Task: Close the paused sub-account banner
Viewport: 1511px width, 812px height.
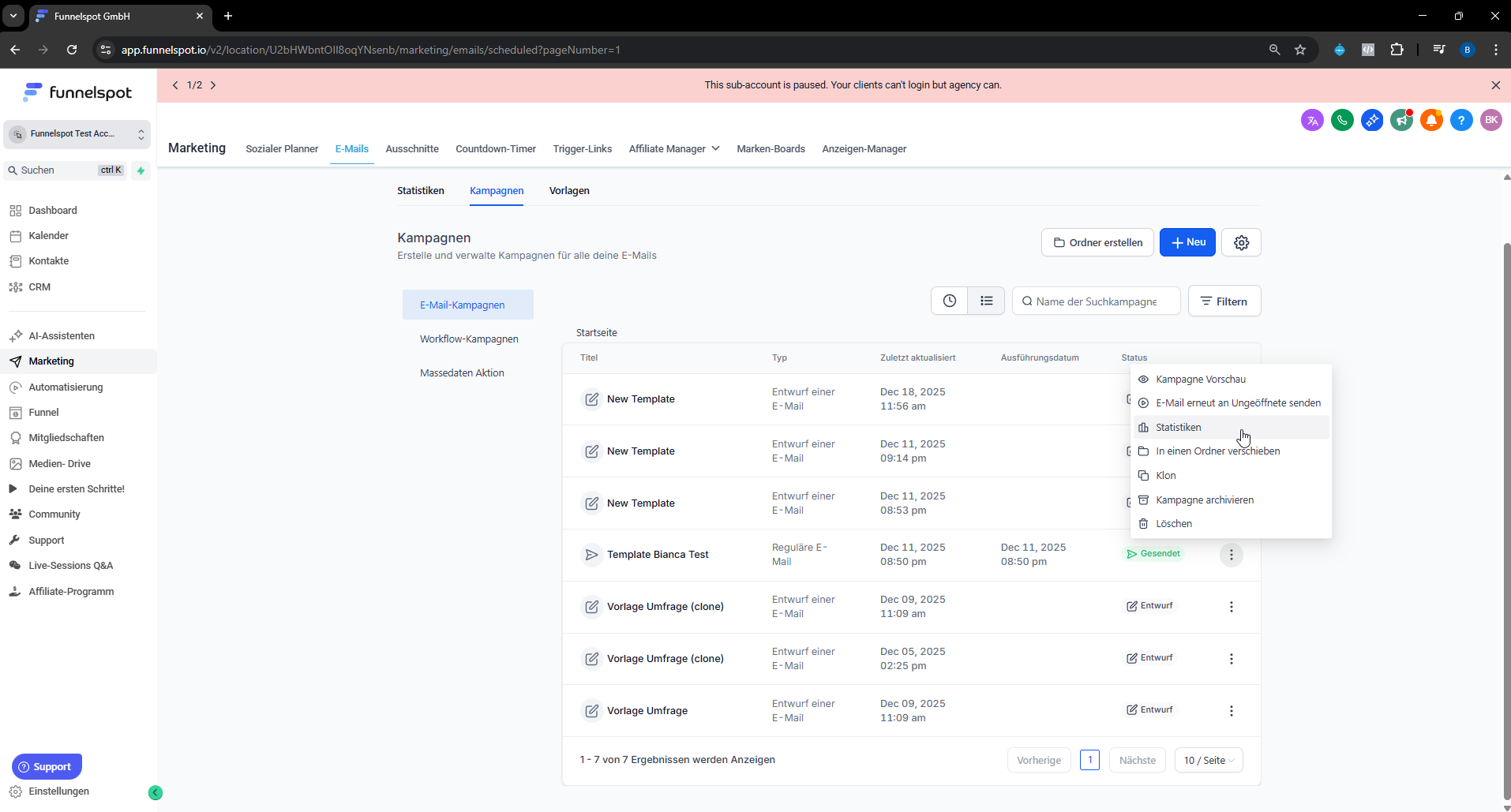Action: coord(1495,85)
